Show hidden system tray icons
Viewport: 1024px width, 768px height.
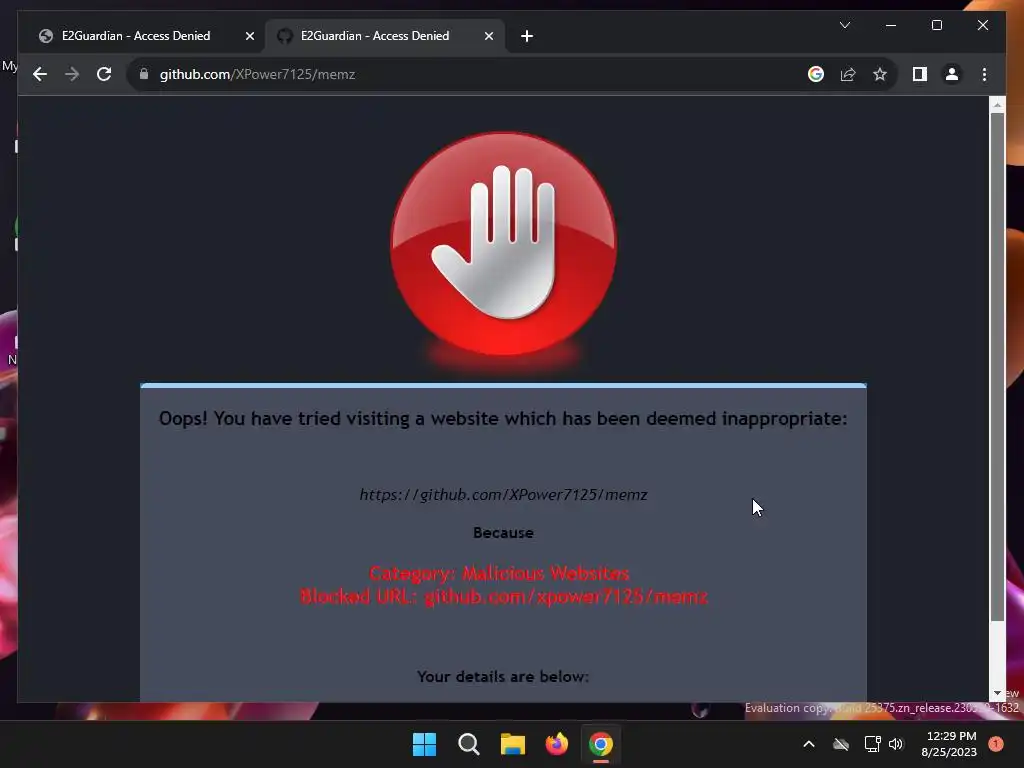(808, 744)
